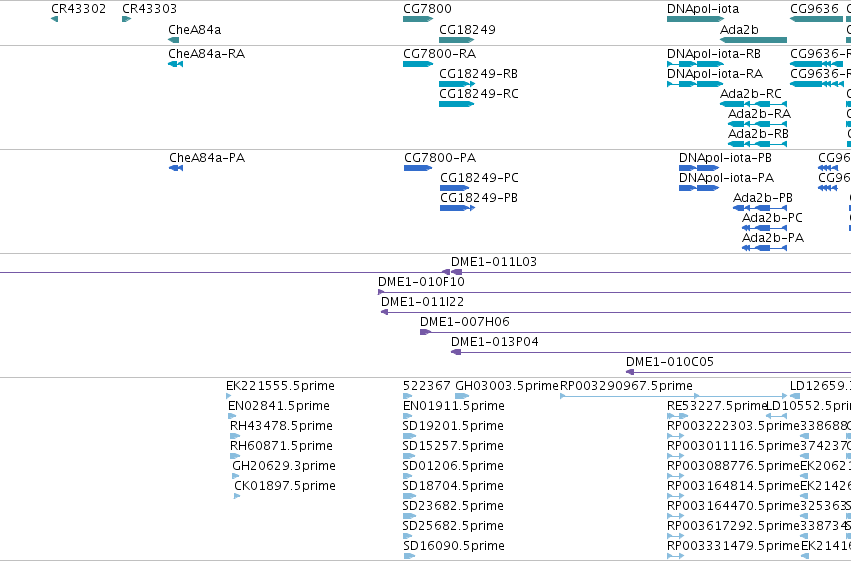Select transcript CG18249-RC
851x561 pixels.
tap(456, 104)
